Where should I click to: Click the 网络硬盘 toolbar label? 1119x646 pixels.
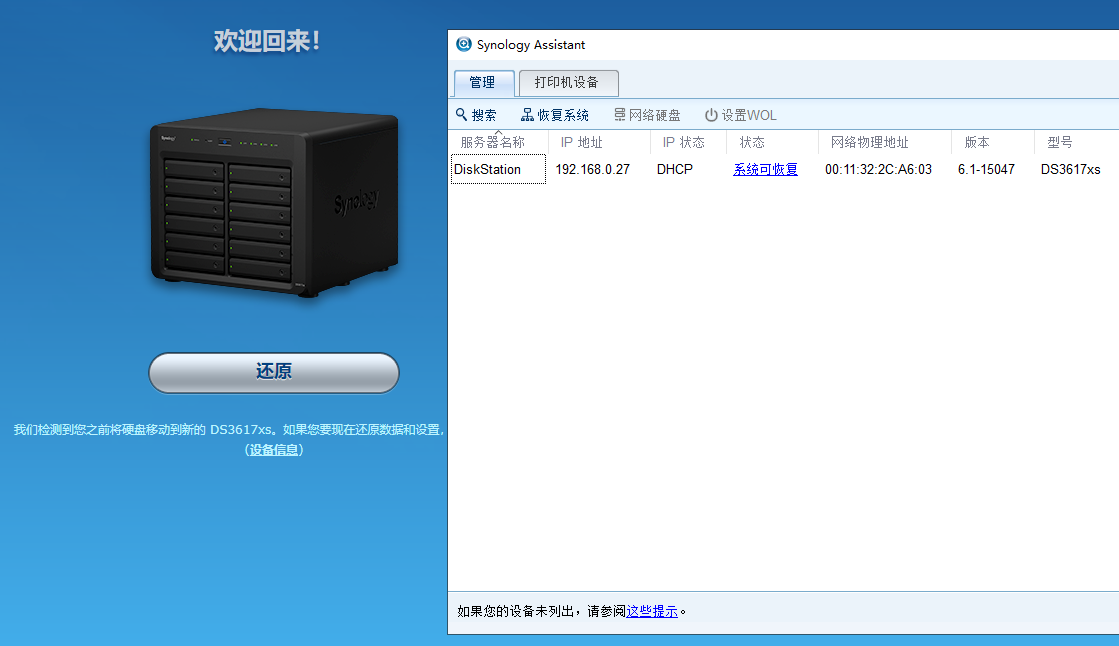(x=654, y=115)
